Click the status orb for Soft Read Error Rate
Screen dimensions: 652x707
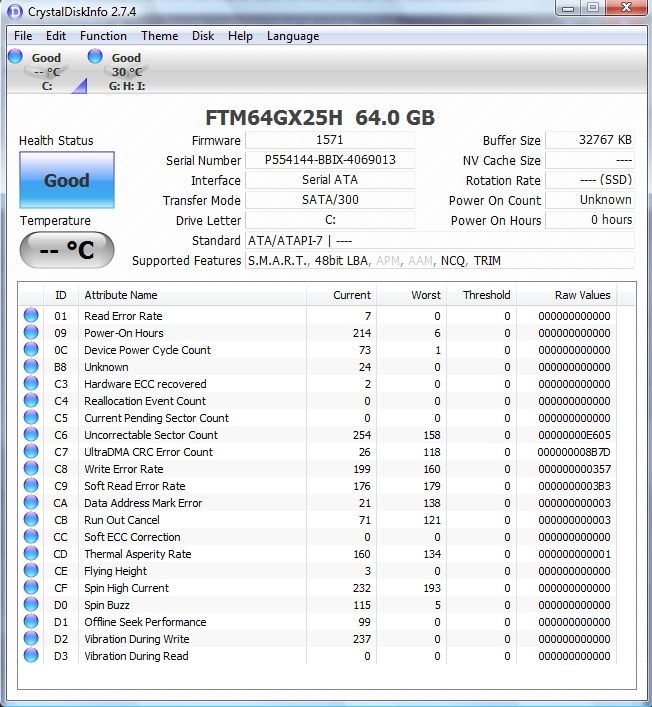[x=31, y=485]
